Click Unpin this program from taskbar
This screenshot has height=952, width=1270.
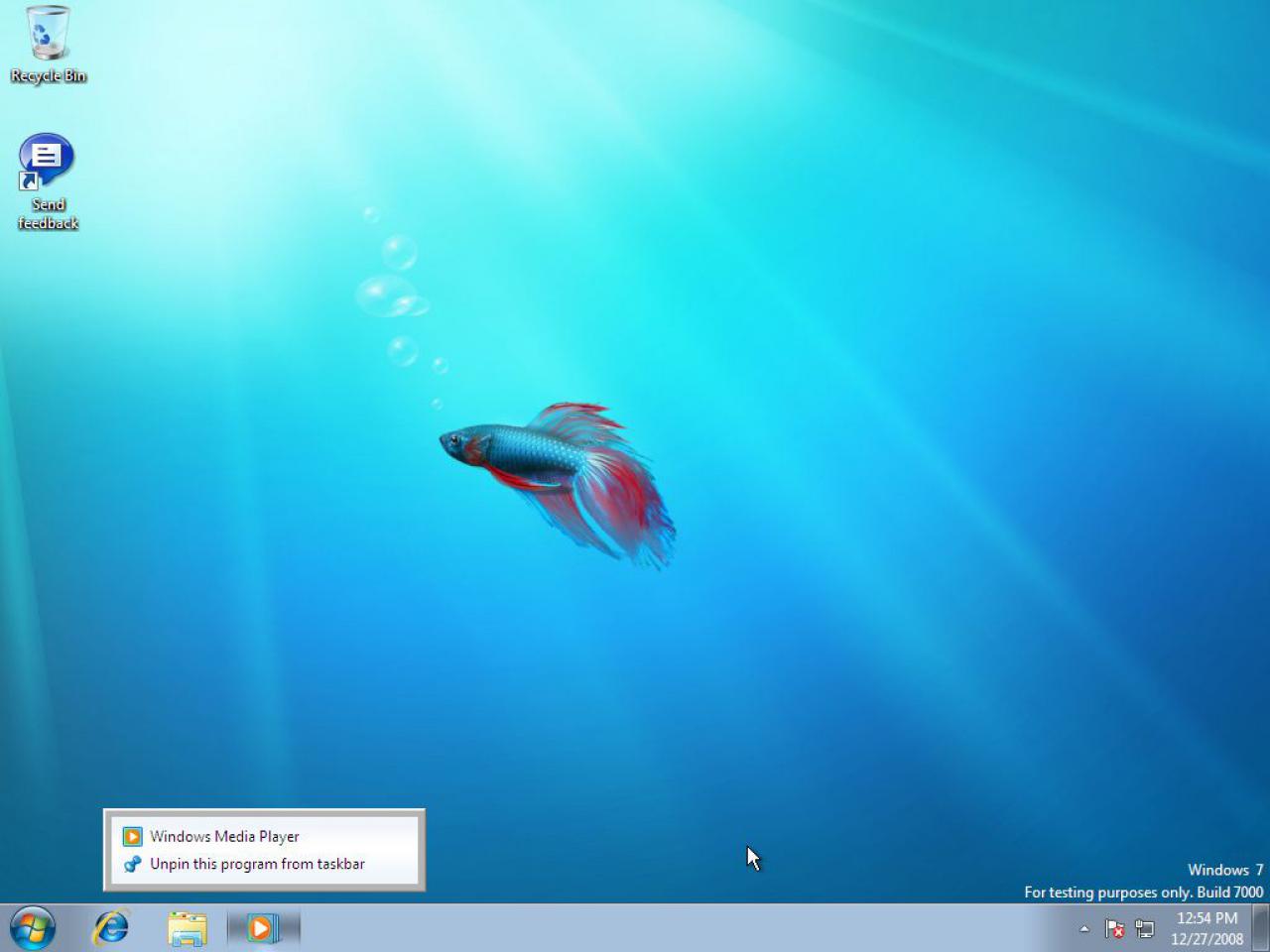264,864
